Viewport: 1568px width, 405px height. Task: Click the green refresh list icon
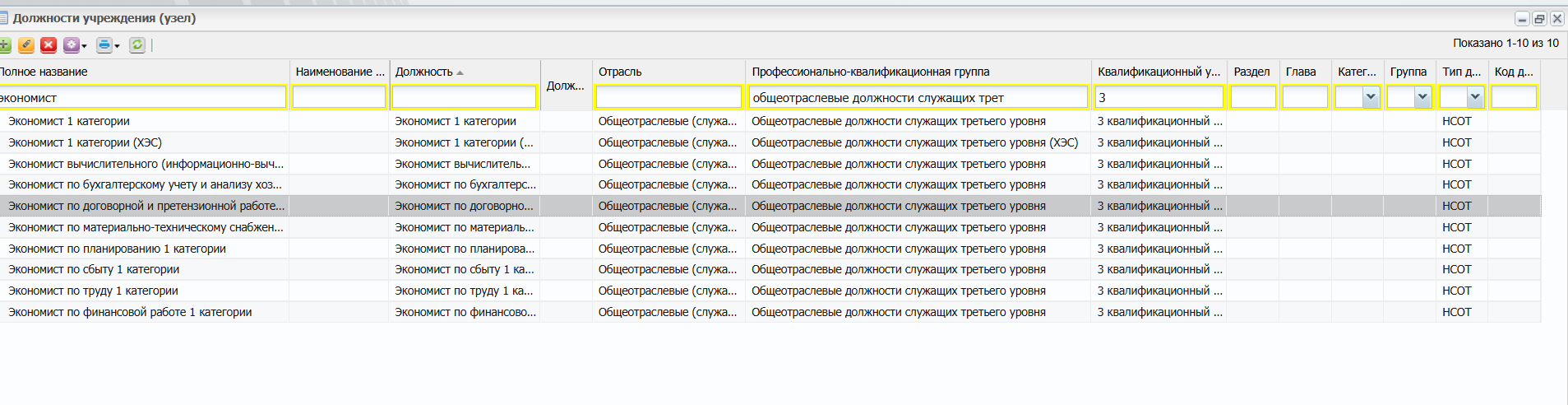[x=137, y=45]
